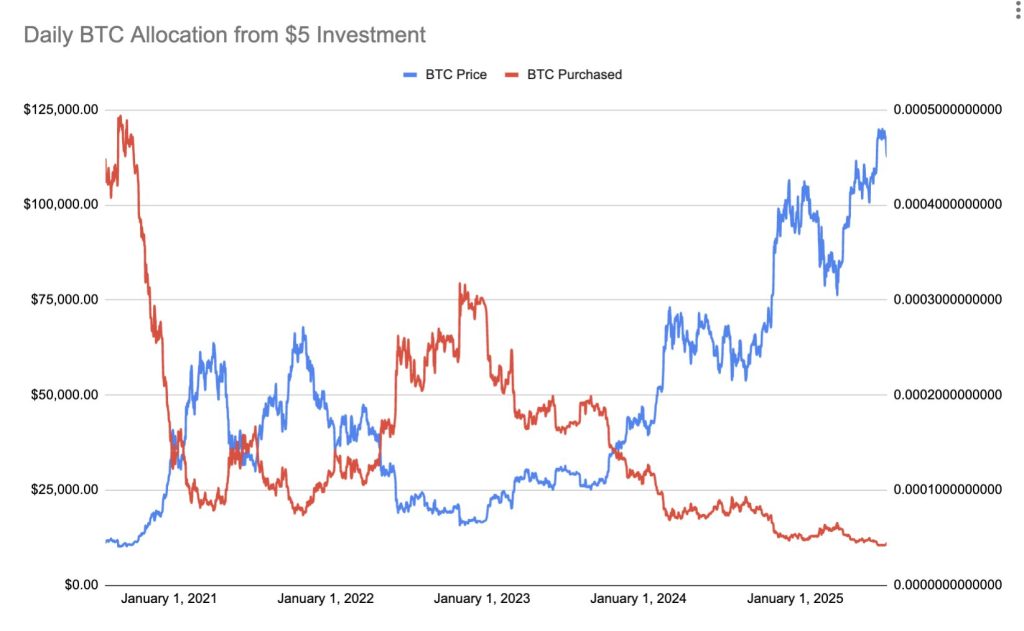Click the January 1, 2023 date label
1024x631 pixels.
482,600
